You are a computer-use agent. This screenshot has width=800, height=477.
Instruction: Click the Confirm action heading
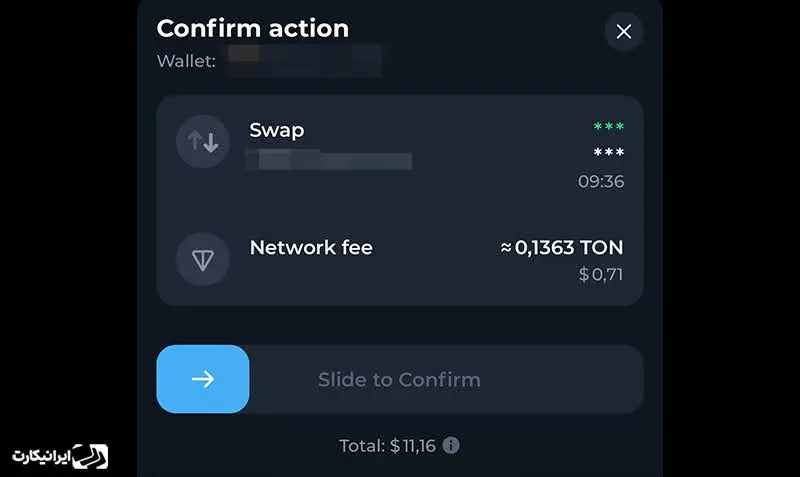pos(253,29)
